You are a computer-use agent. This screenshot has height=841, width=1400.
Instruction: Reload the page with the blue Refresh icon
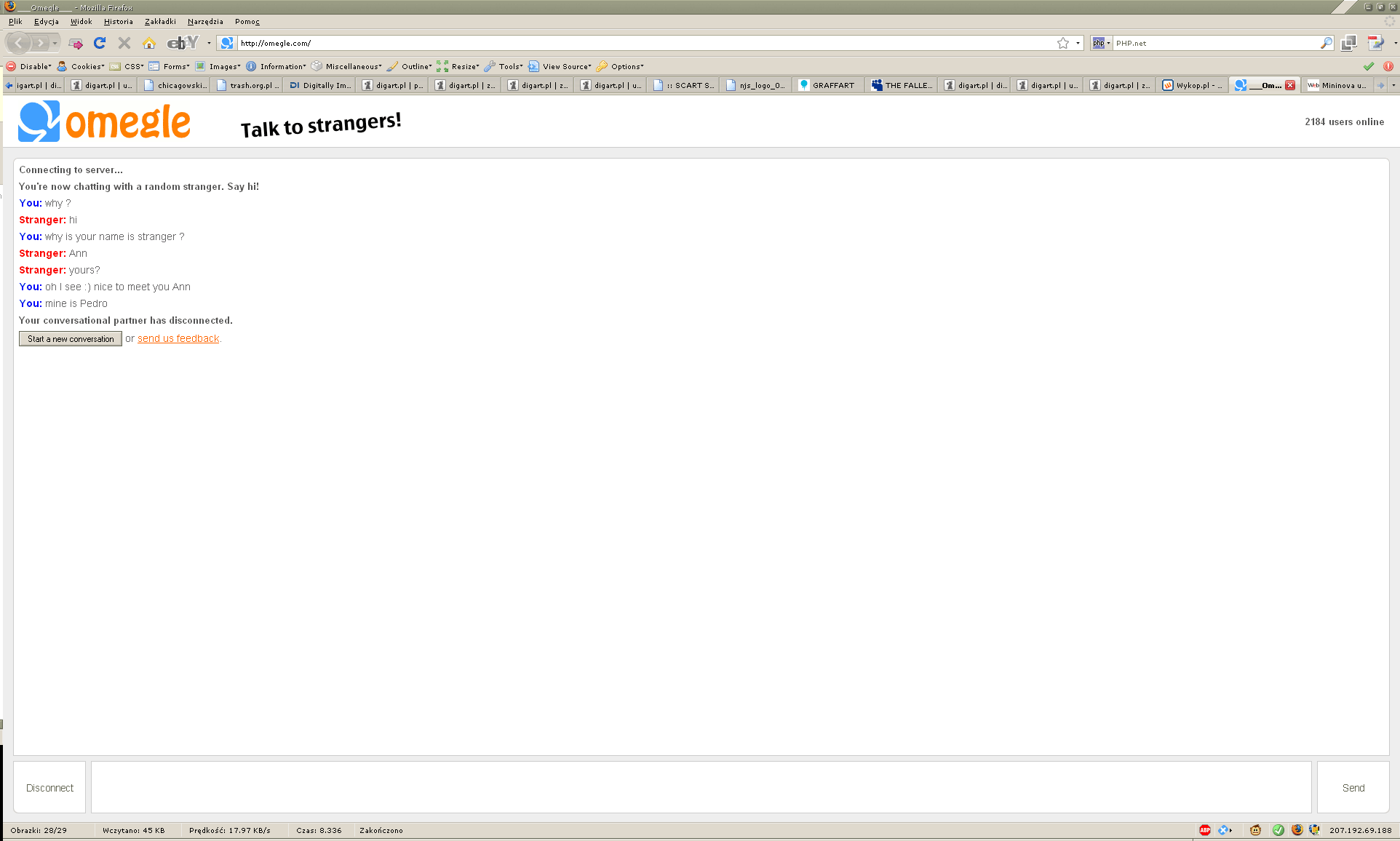point(100,43)
